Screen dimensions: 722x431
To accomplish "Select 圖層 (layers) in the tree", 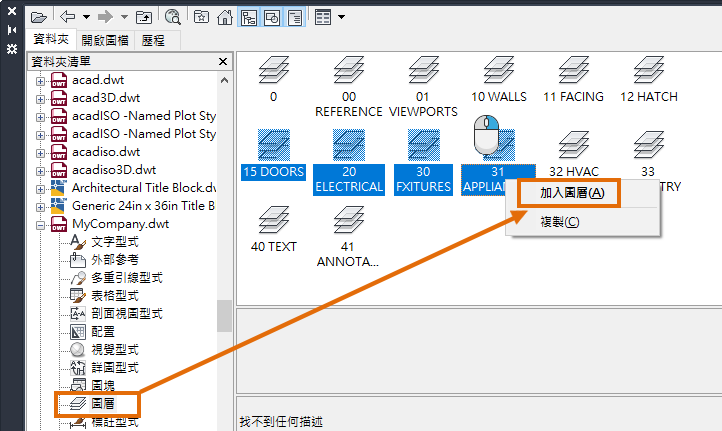I will (x=103, y=404).
